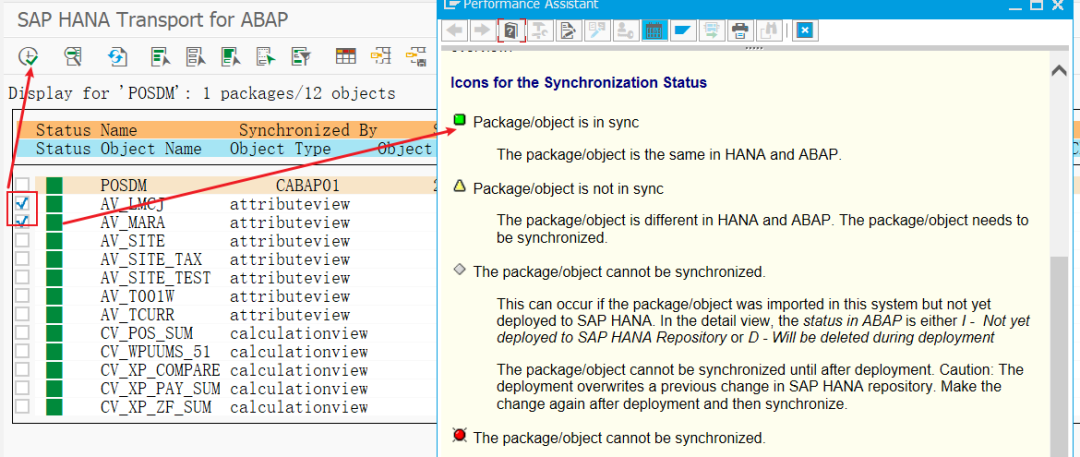Click the blue flag icon in Performance Assistant

pyautogui.click(x=683, y=30)
